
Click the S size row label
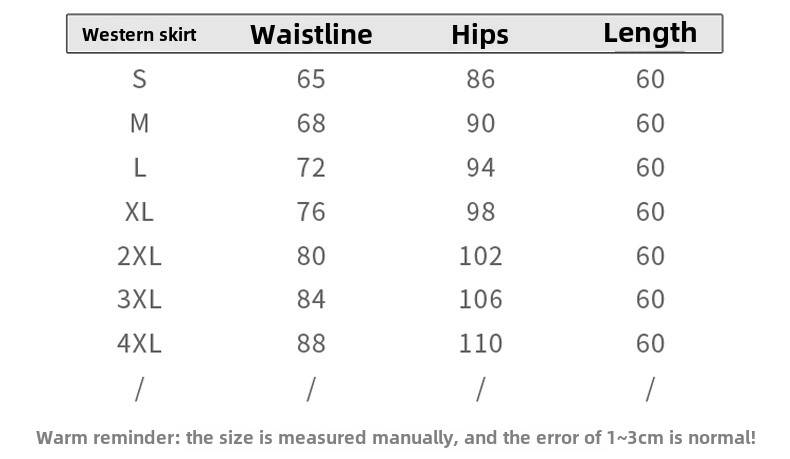(139, 79)
